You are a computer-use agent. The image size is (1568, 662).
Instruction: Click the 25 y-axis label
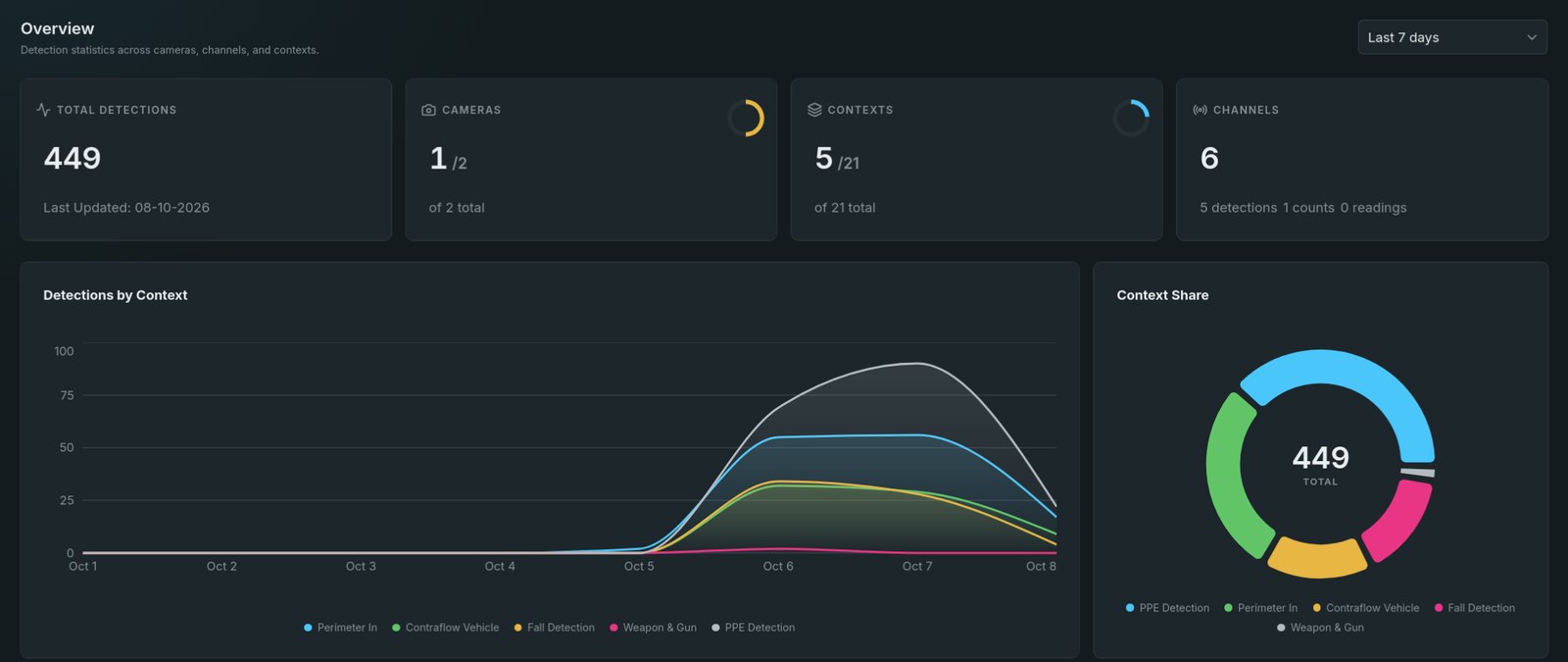(67, 500)
